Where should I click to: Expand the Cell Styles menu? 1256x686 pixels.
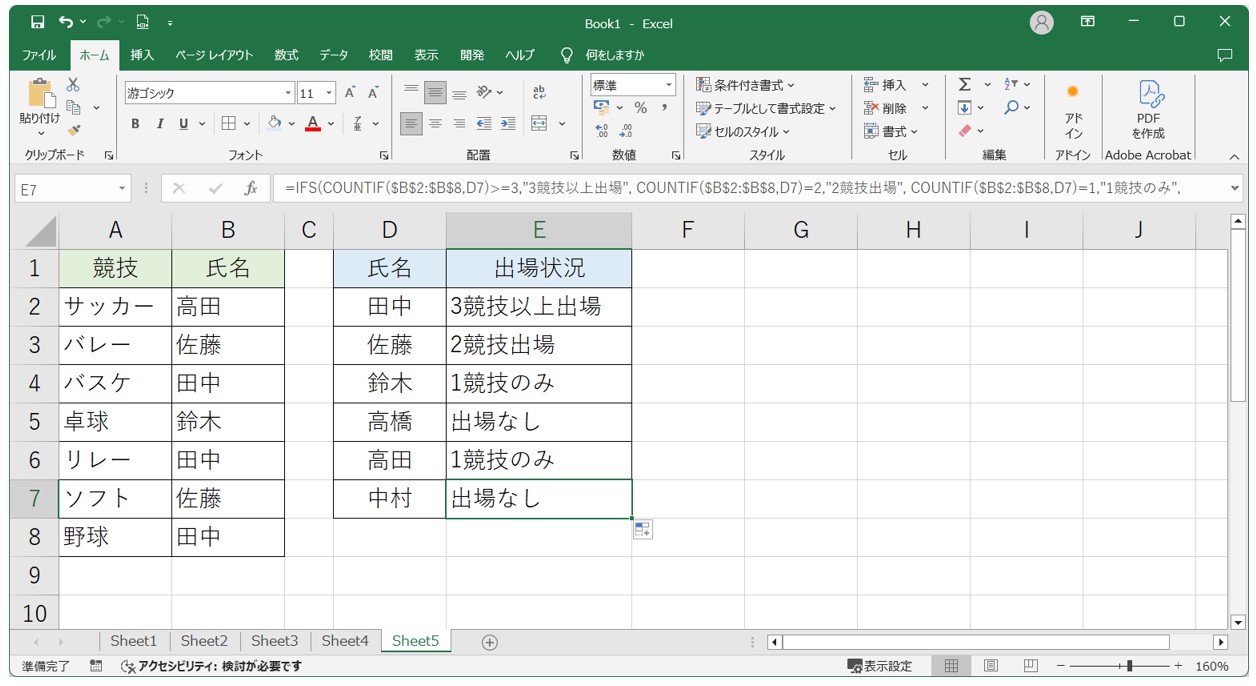743,131
